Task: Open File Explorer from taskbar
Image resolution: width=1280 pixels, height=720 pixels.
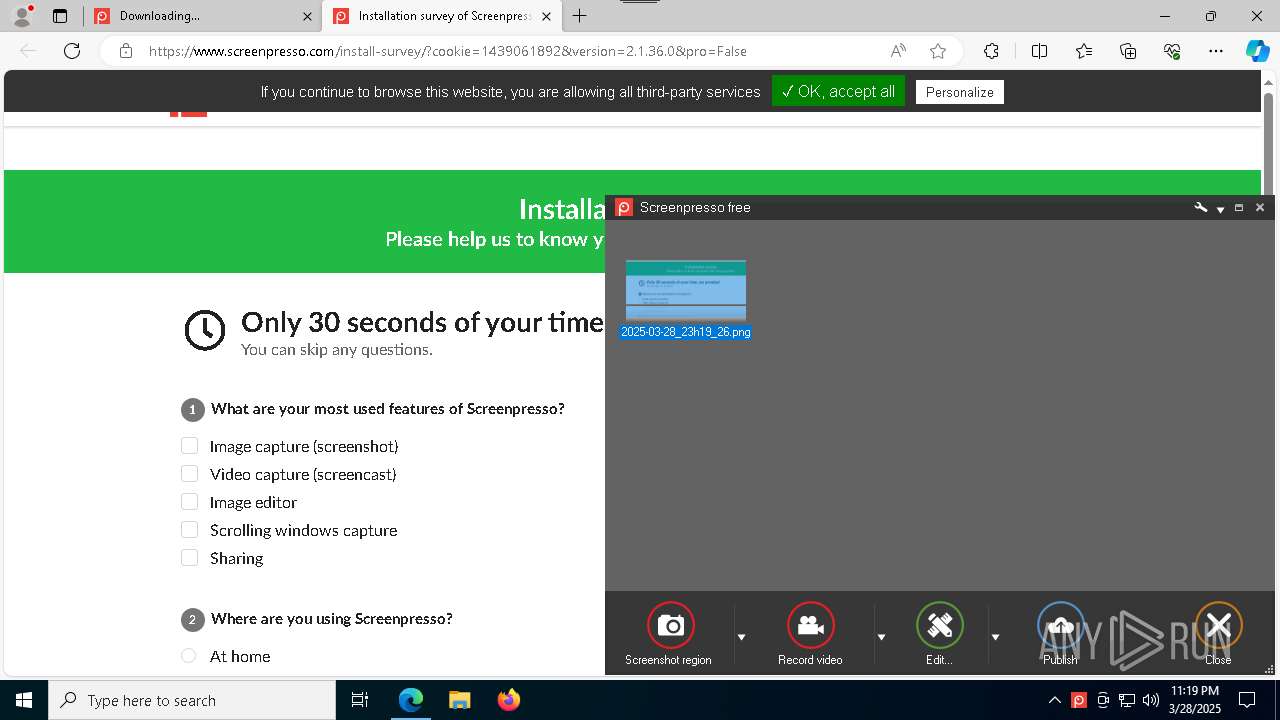Action: pos(459,700)
